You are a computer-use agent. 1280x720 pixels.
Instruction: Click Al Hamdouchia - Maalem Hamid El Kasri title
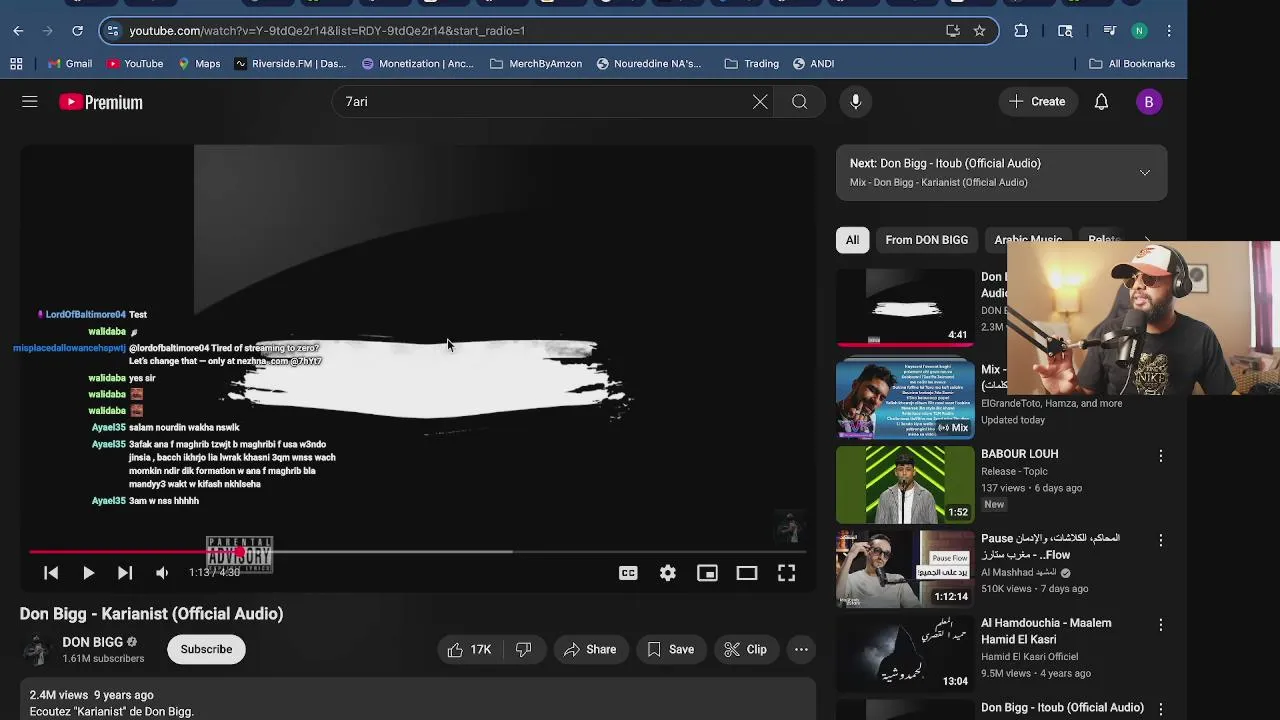(1046, 632)
